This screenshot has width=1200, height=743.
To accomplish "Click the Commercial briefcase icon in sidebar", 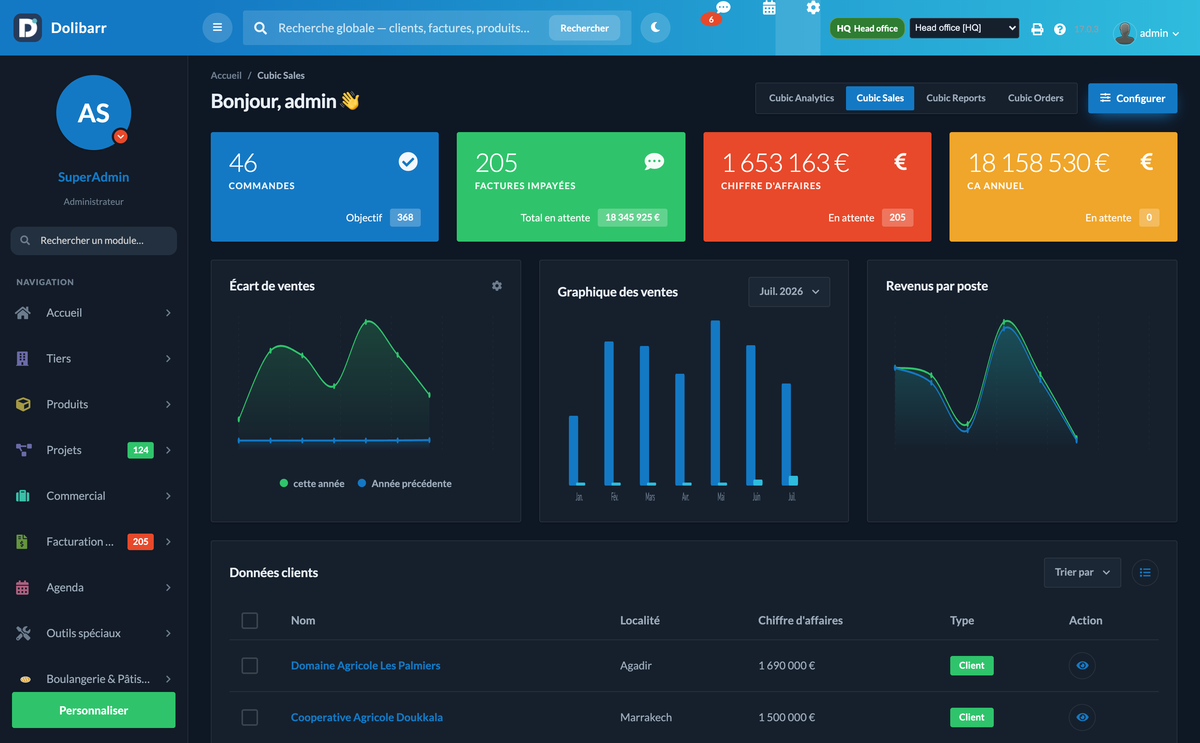I will [23, 496].
